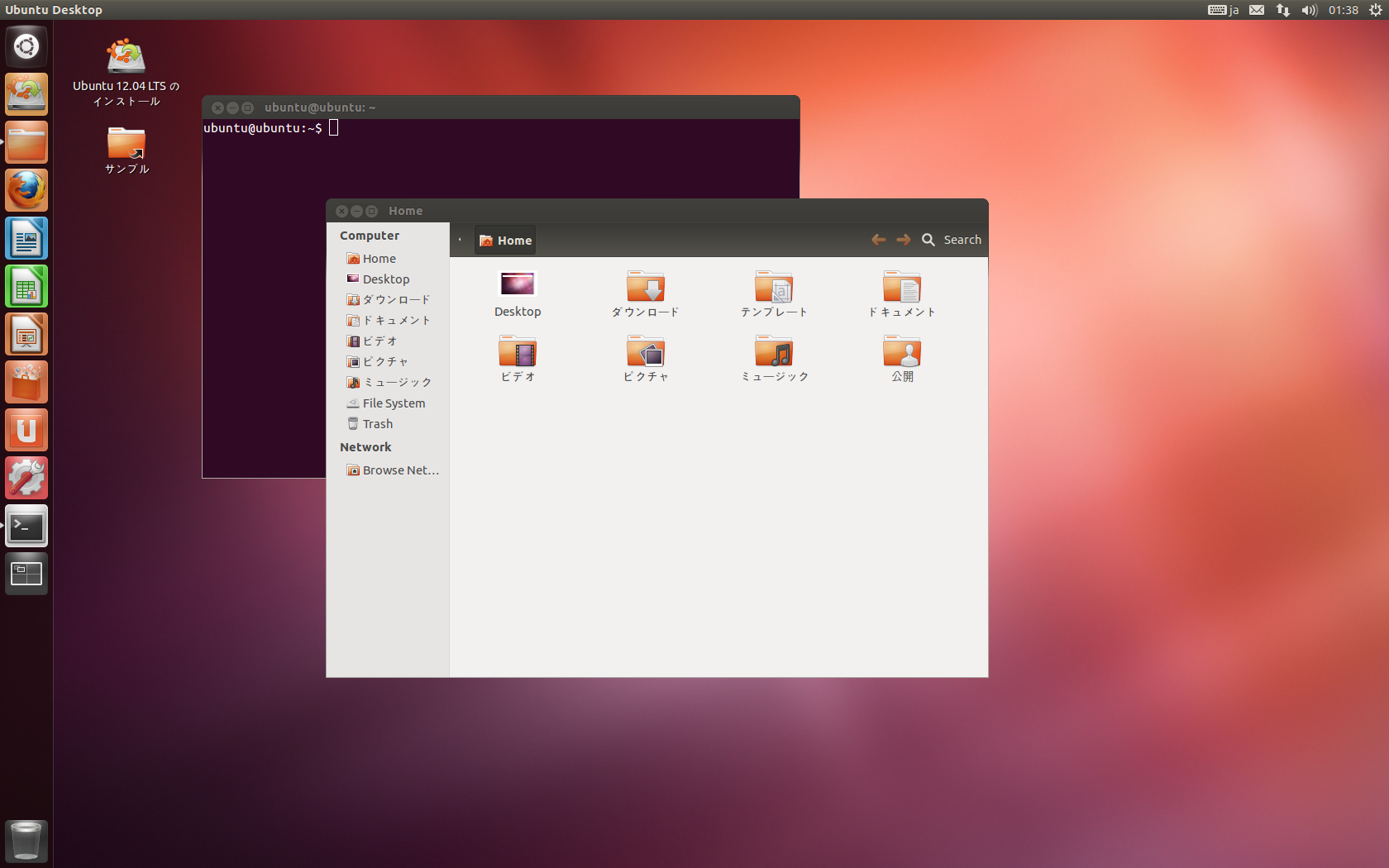This screenshot has width=1389, height=868.
Task: Switch to Terminal via launcher icon
Action: pos(26,526)
